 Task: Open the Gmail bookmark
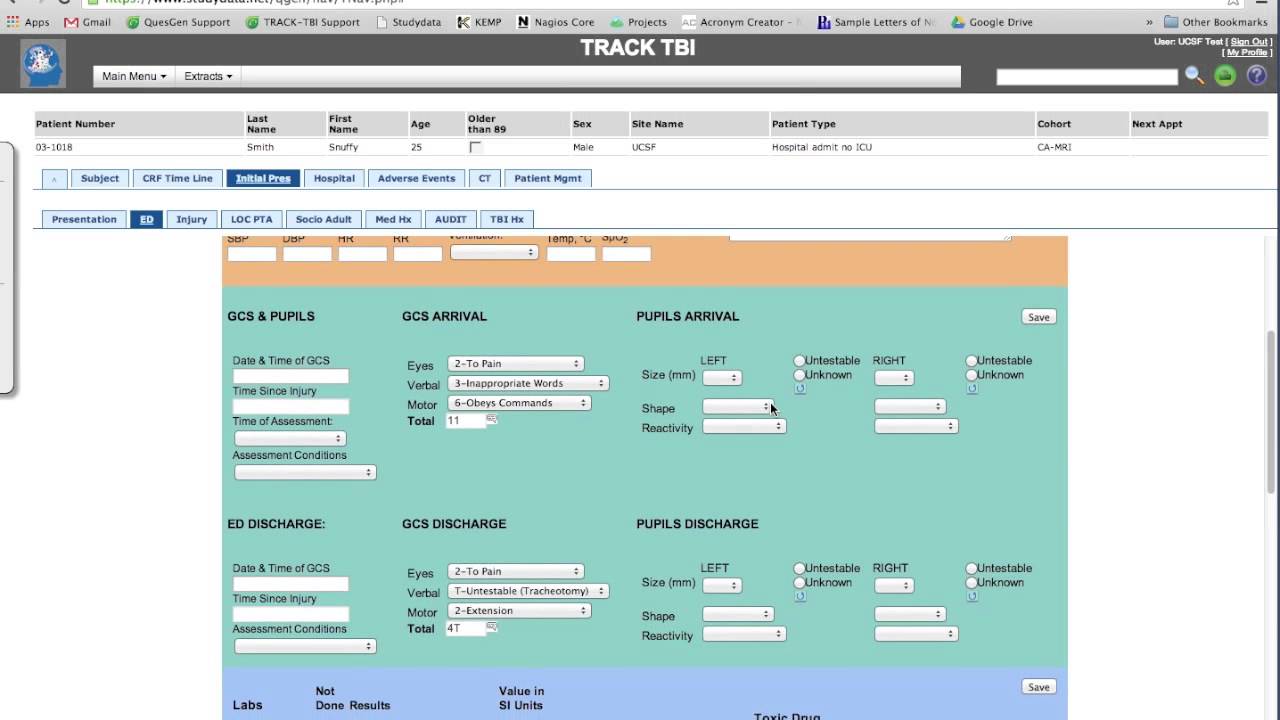87,22
